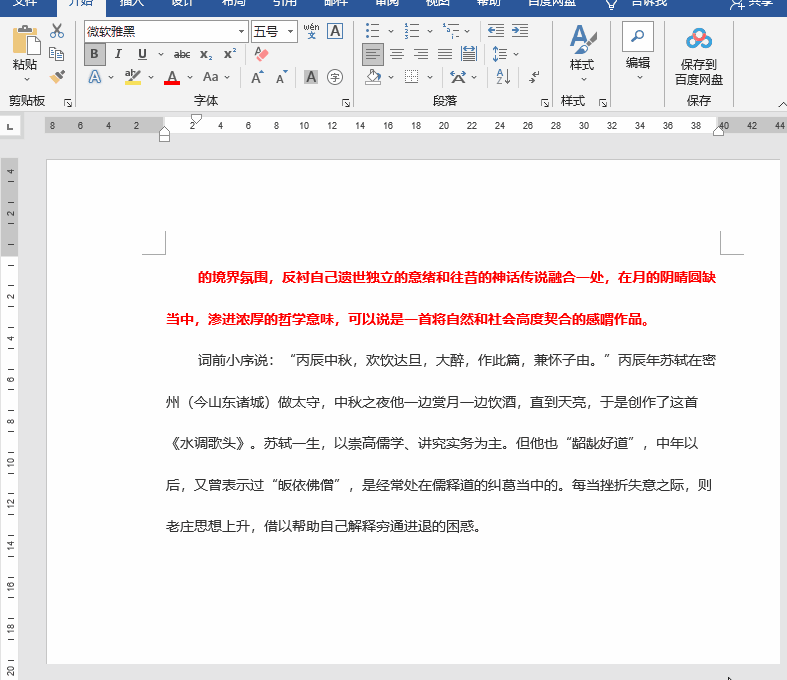
Task: Apply red font color
Action: (172, 77)
